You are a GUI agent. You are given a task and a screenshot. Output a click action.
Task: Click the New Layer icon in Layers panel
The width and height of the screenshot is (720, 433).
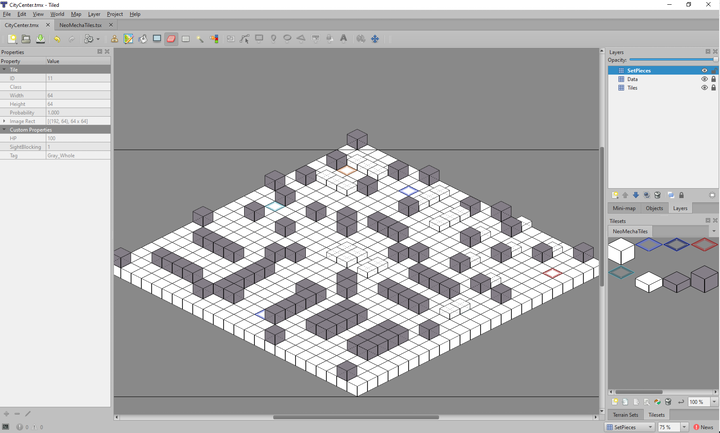click(615, 195)
